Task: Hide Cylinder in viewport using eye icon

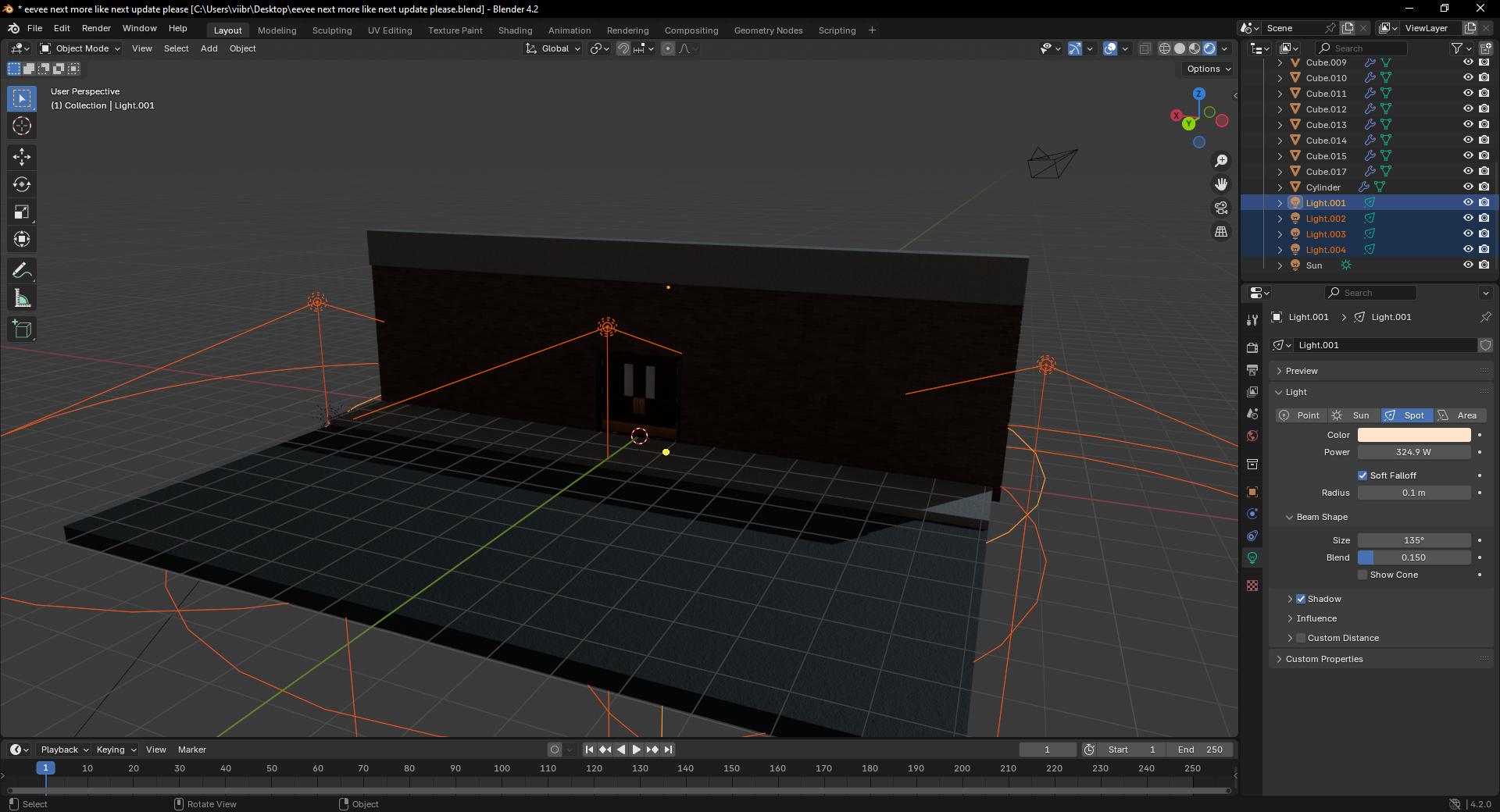Action: 1468,187
